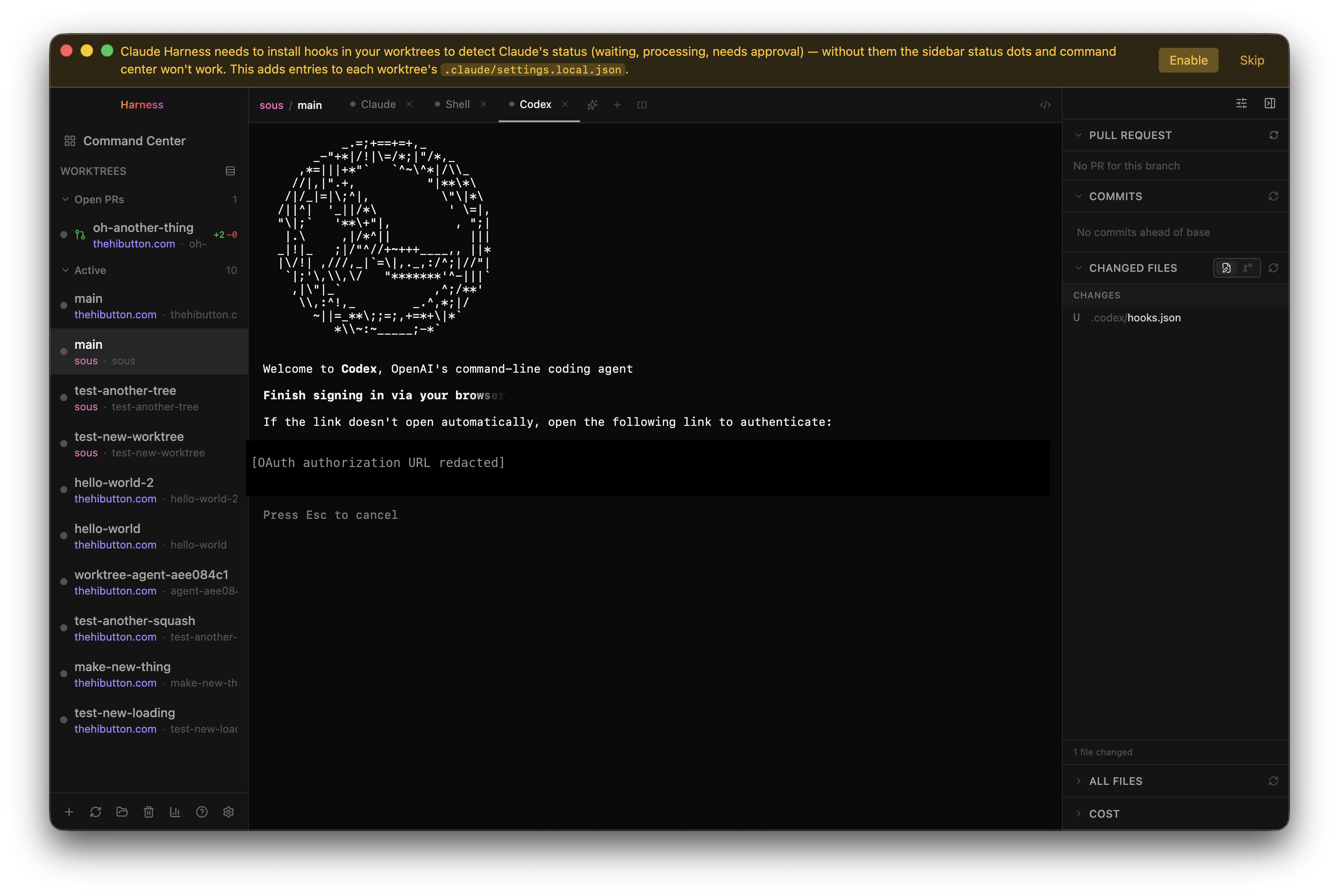Select the worktree-agent-aee084c1 worktree
This screenshot has height=896, width=1339.
[x=149, y=582]
